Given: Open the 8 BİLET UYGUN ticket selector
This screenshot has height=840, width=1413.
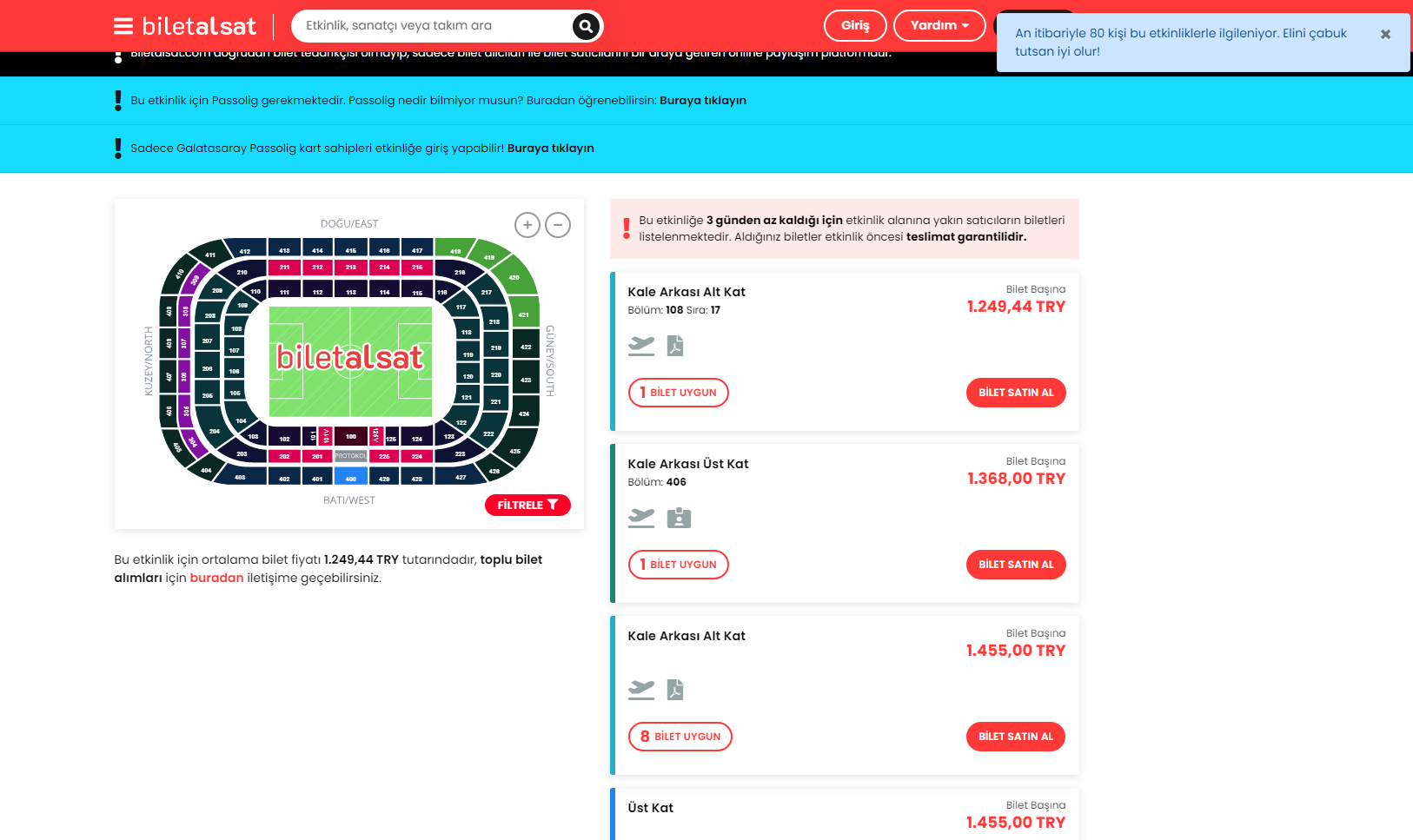Looking at the screenshot, I should coord(680,737).
